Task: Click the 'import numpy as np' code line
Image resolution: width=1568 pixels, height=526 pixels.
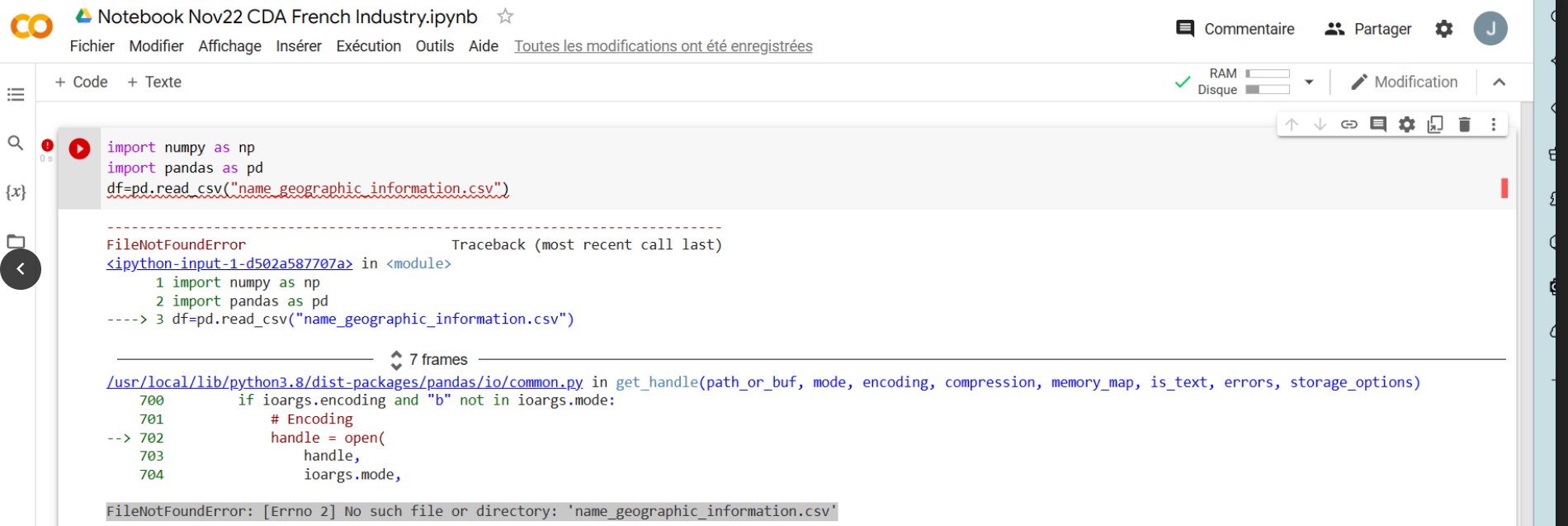Action: click(x=181, y=147)
